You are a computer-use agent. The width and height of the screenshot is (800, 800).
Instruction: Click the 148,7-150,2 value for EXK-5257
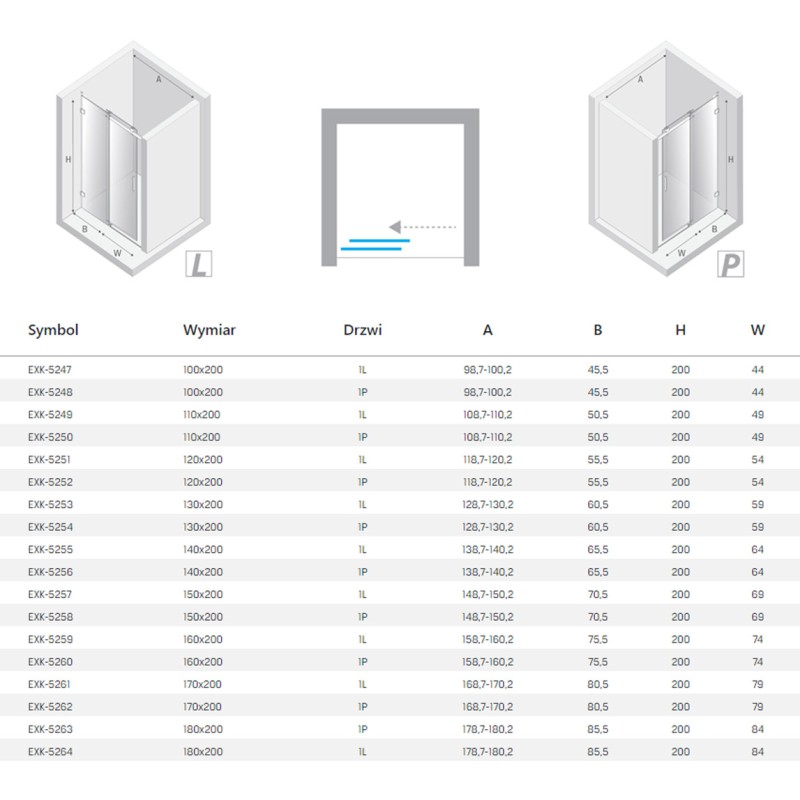[488, 594]
